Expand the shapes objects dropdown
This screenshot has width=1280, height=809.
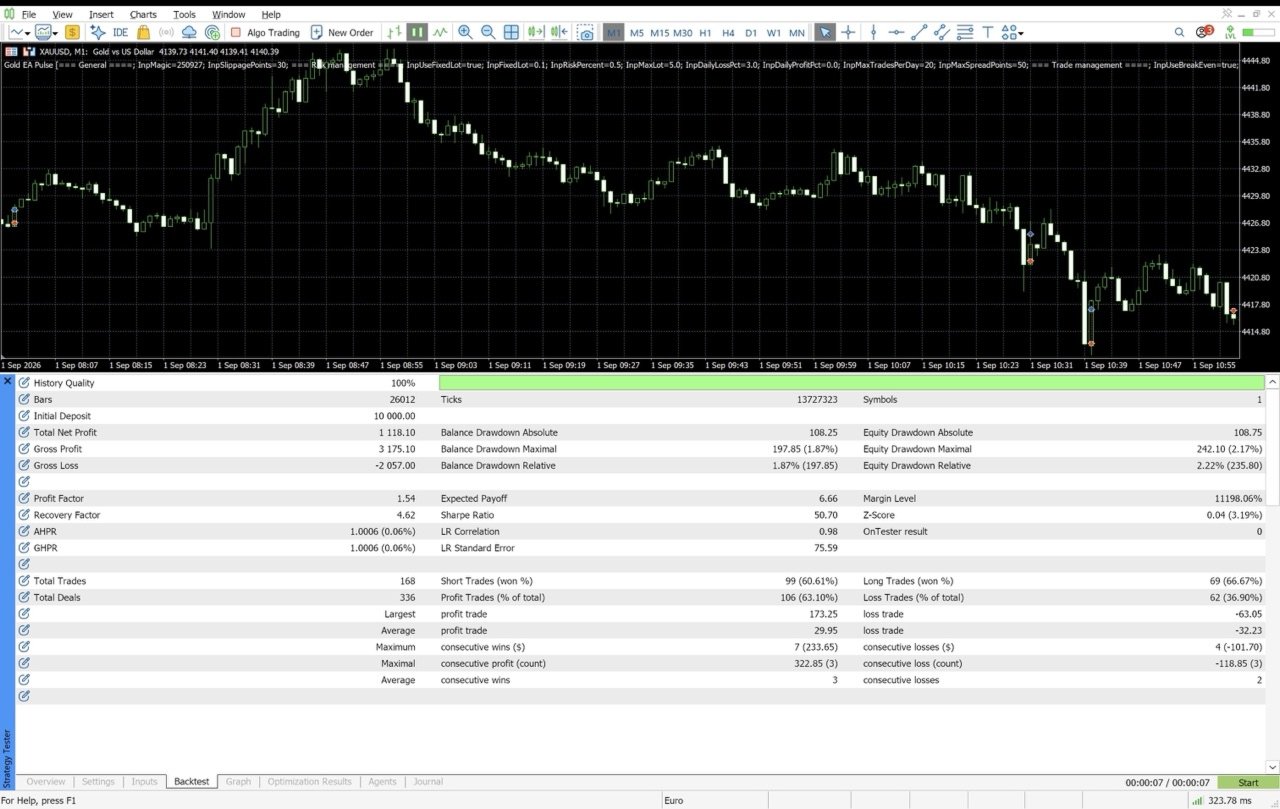click(x=1020, y=33)
